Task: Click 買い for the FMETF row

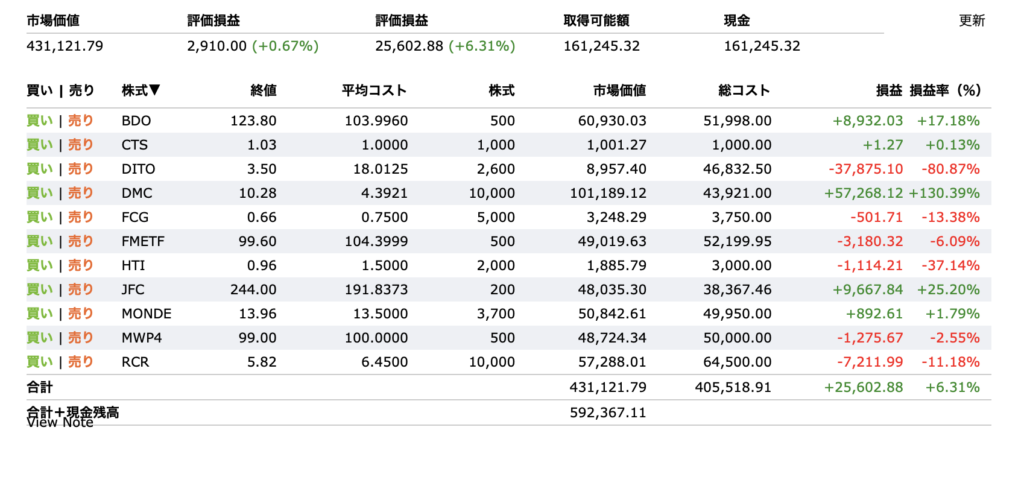Action: (x=39, y=241)
